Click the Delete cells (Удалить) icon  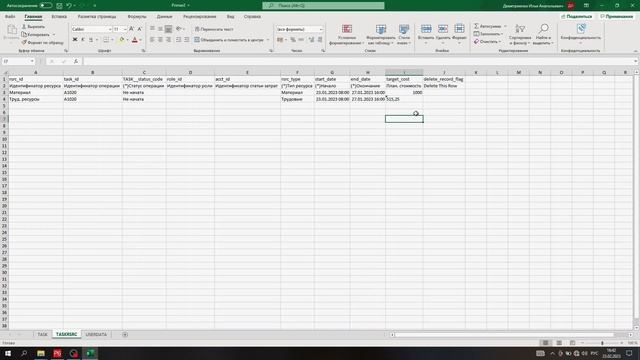click(x=443, y=29)
